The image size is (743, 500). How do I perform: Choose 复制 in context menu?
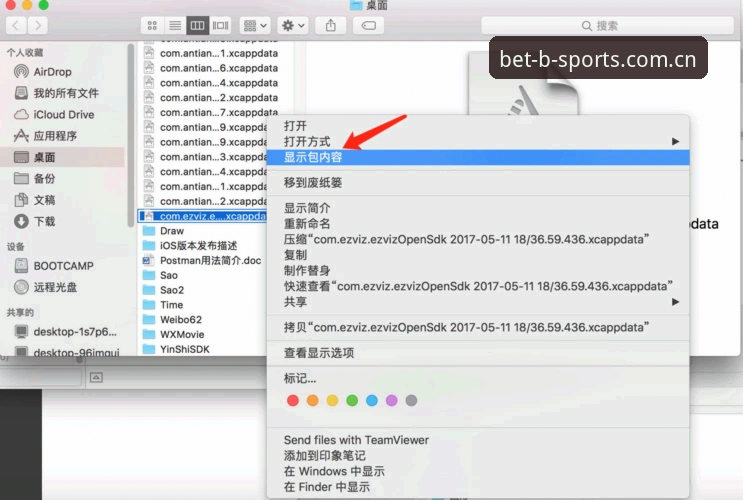coord(478,255)
